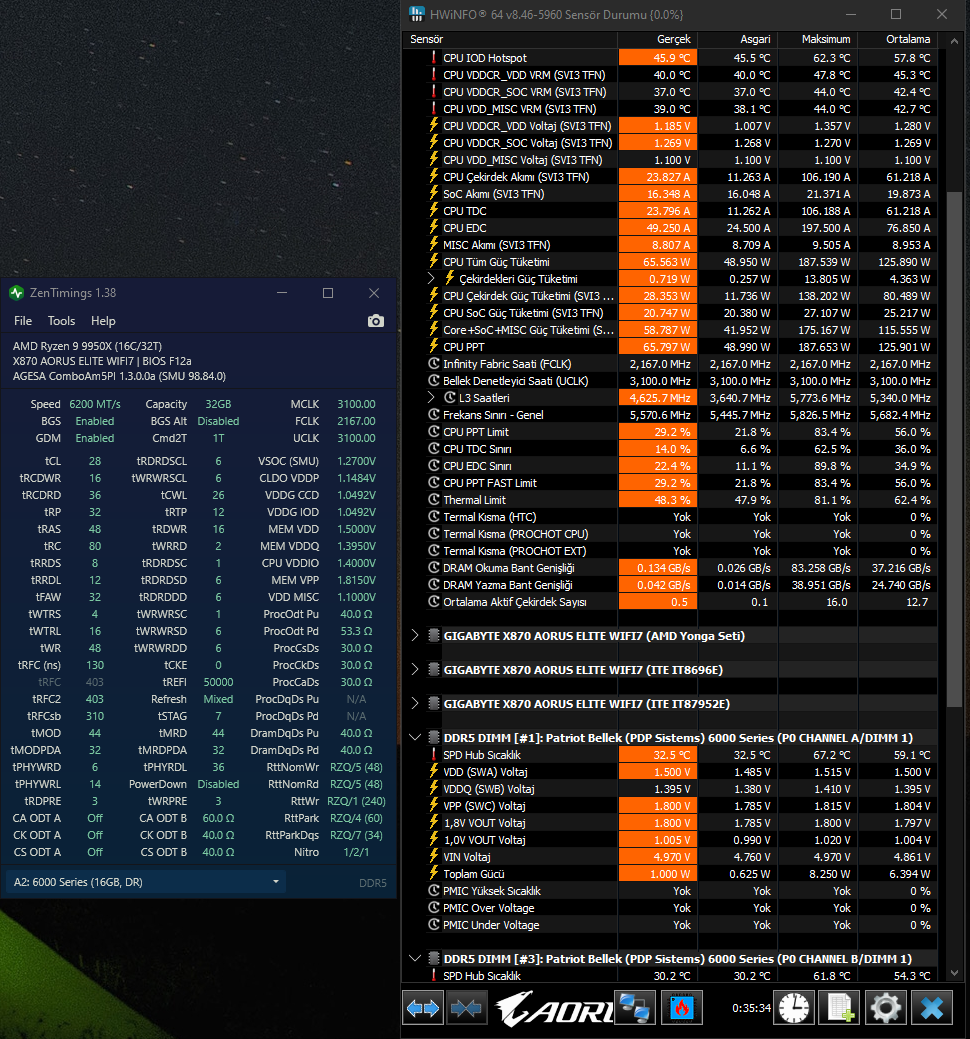Open the Tools menu in ZenTimings

pos(61,321)
